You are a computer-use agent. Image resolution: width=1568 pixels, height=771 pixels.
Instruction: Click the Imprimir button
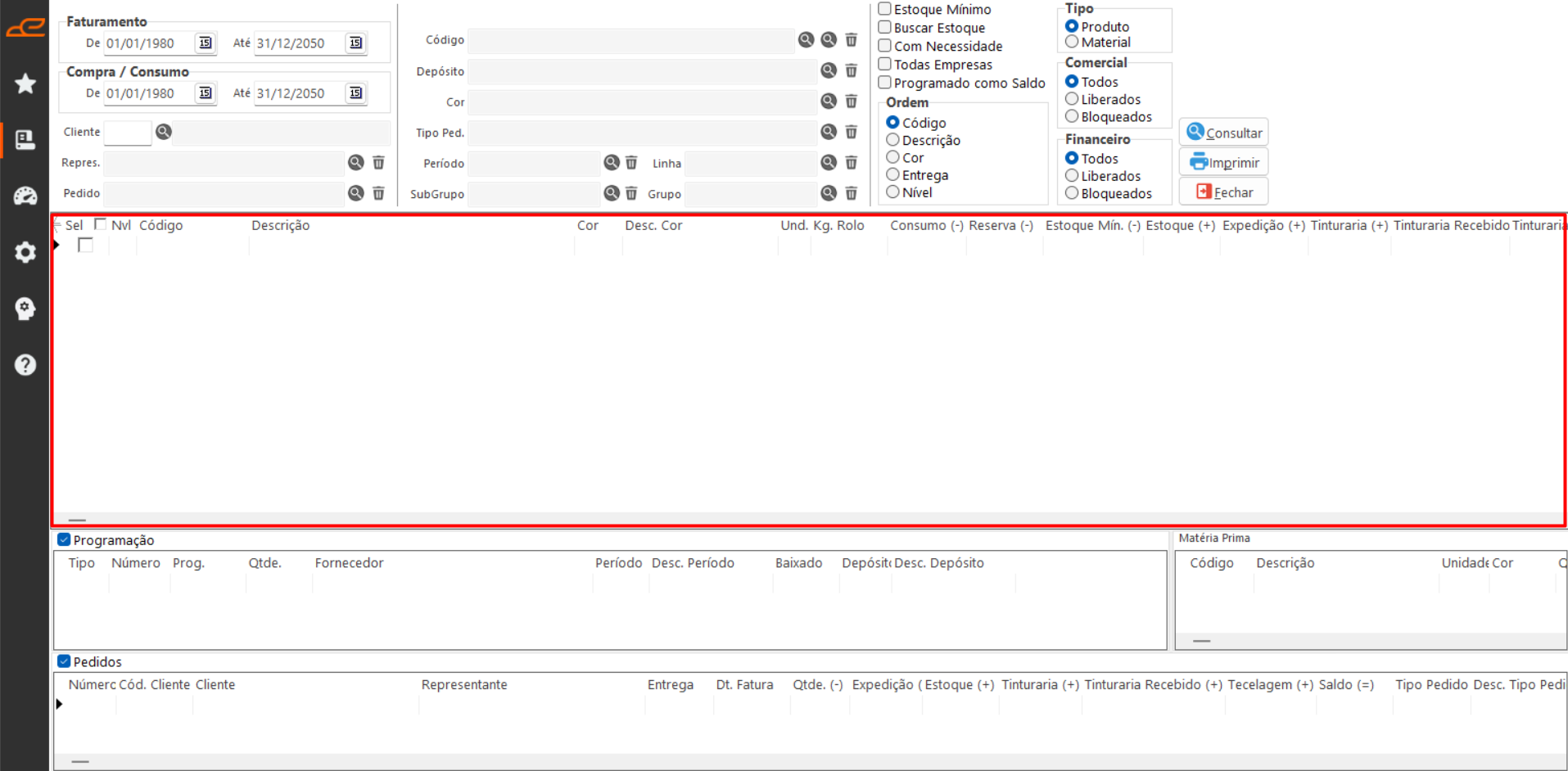(1223, 162)
